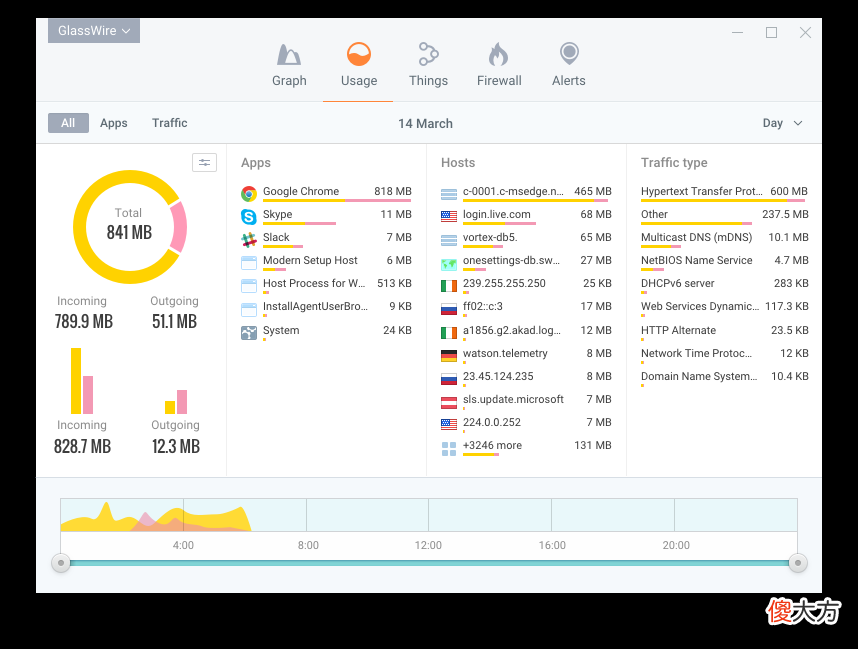Open the Graph view icon

(x=289, y=55)
